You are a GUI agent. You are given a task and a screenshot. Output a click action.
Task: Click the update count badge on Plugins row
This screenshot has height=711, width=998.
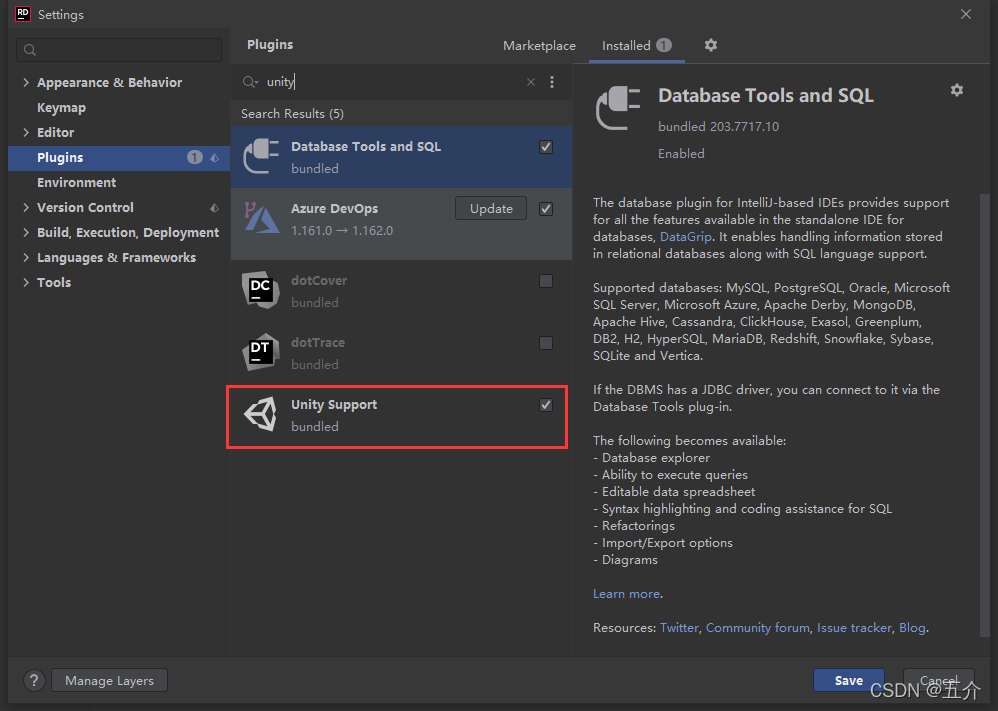pyautogui.click(x=195, y=157)
